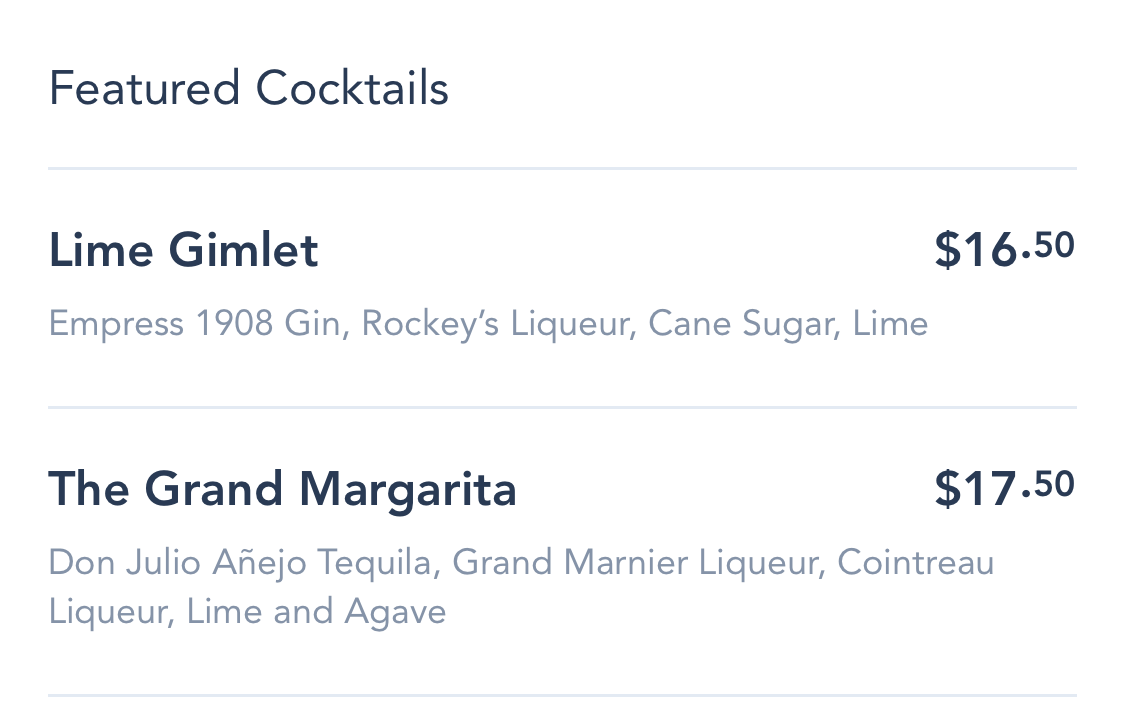Click the Don Julio text
The image size is (1125, 723).
click(126, 563)
